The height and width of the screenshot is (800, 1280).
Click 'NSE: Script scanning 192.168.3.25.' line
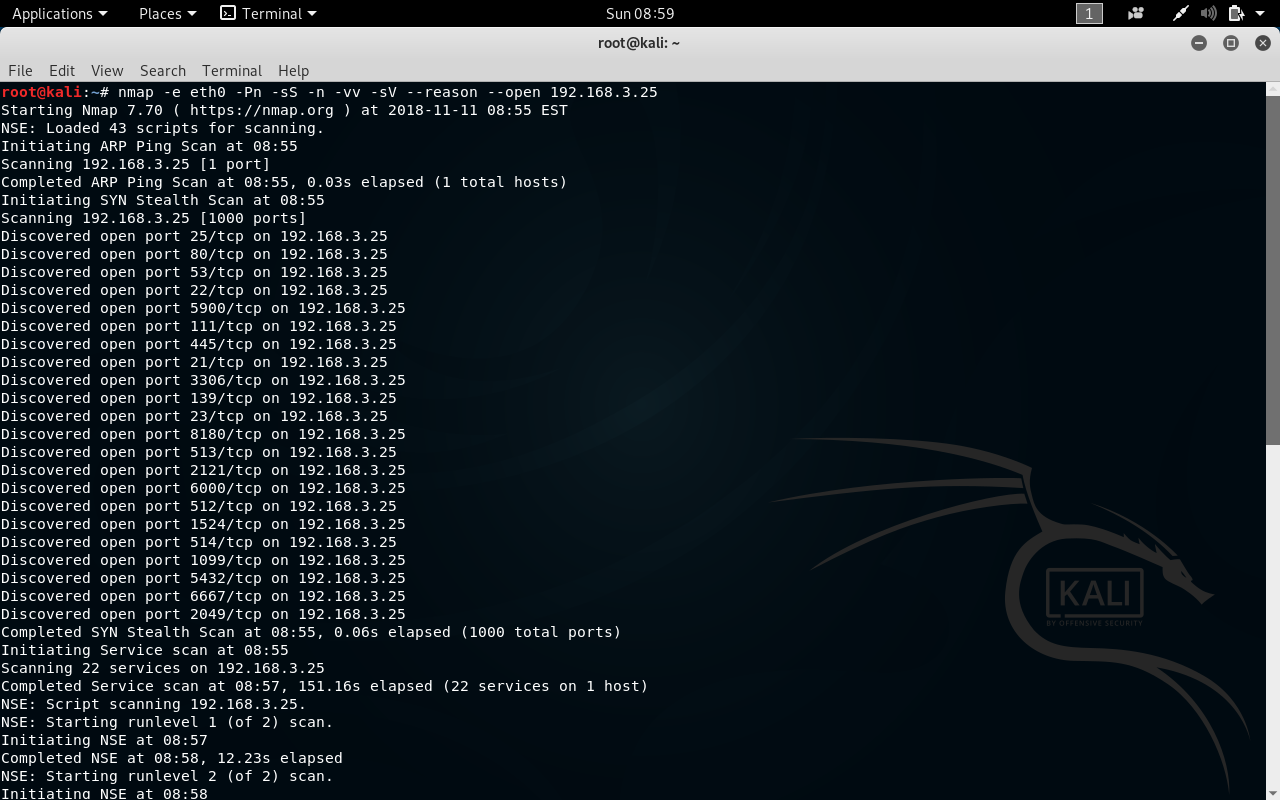point(154,704)
